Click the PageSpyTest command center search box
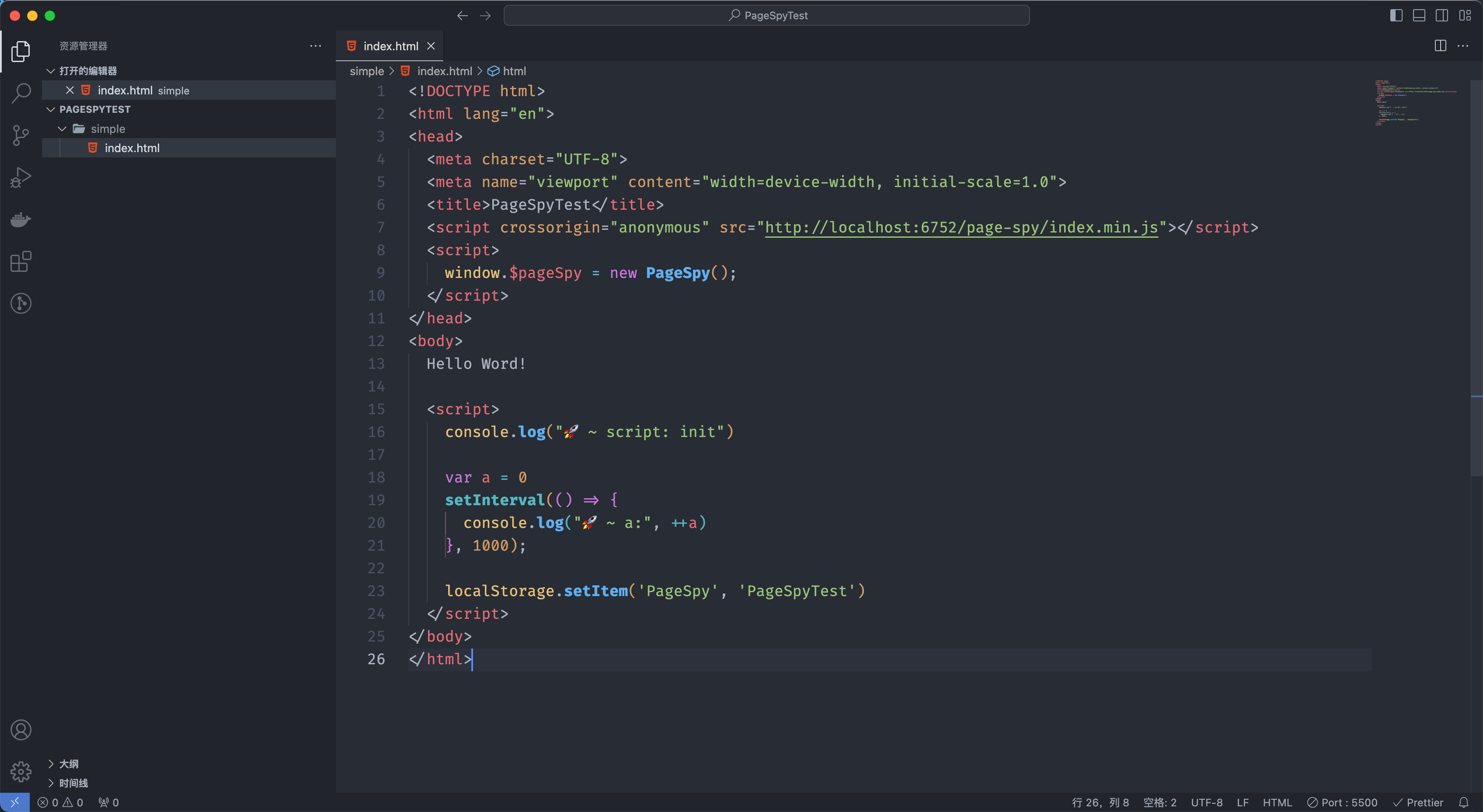The width and height of the screenshot is (1483, 812). pyautogui.click(x=766, y=16)
